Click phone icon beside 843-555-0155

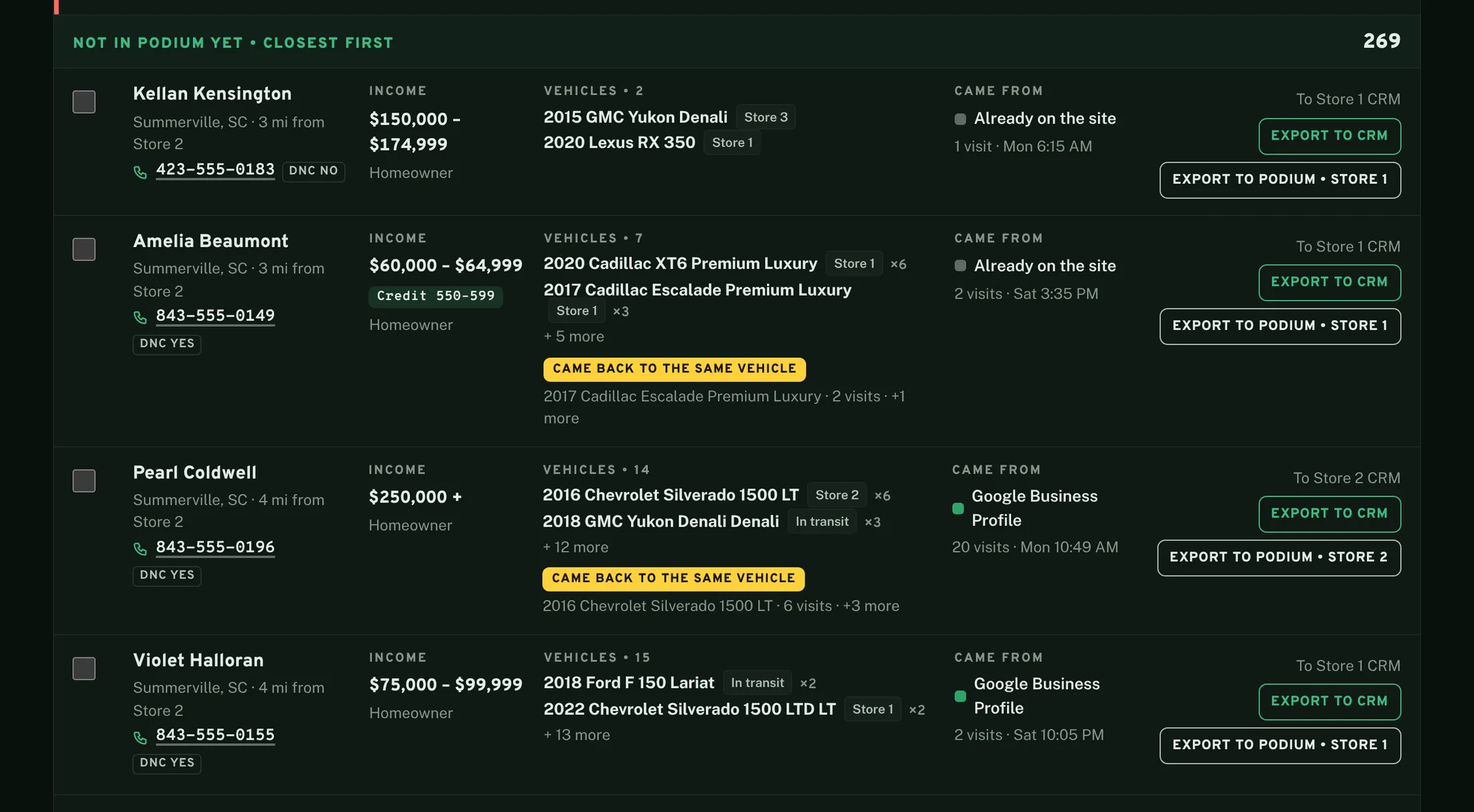140,738
